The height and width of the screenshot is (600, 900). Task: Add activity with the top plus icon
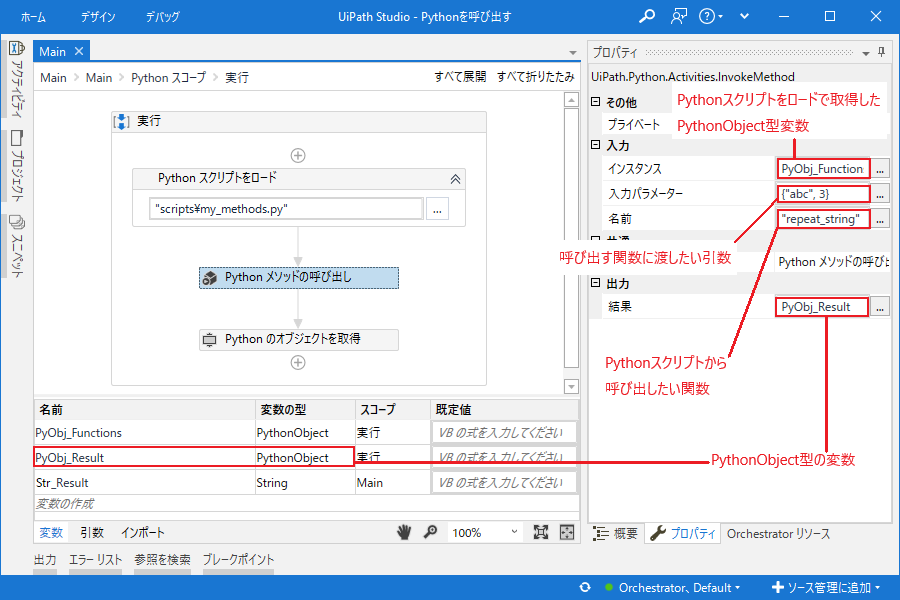click(x=298, y=155)
